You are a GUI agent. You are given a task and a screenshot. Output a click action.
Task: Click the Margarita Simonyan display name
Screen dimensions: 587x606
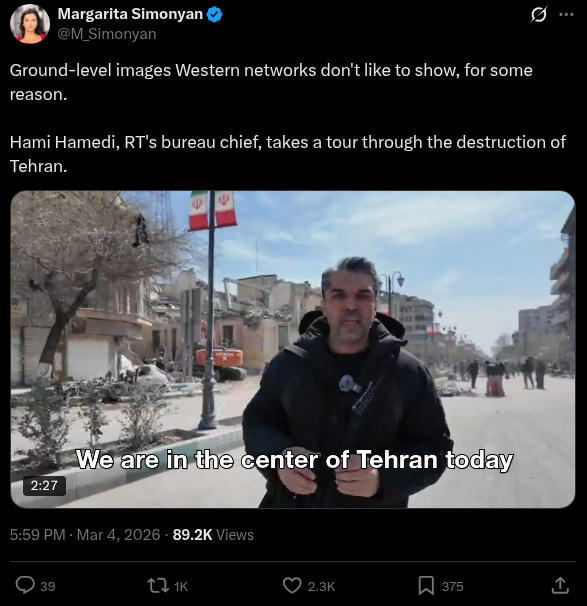130,14
